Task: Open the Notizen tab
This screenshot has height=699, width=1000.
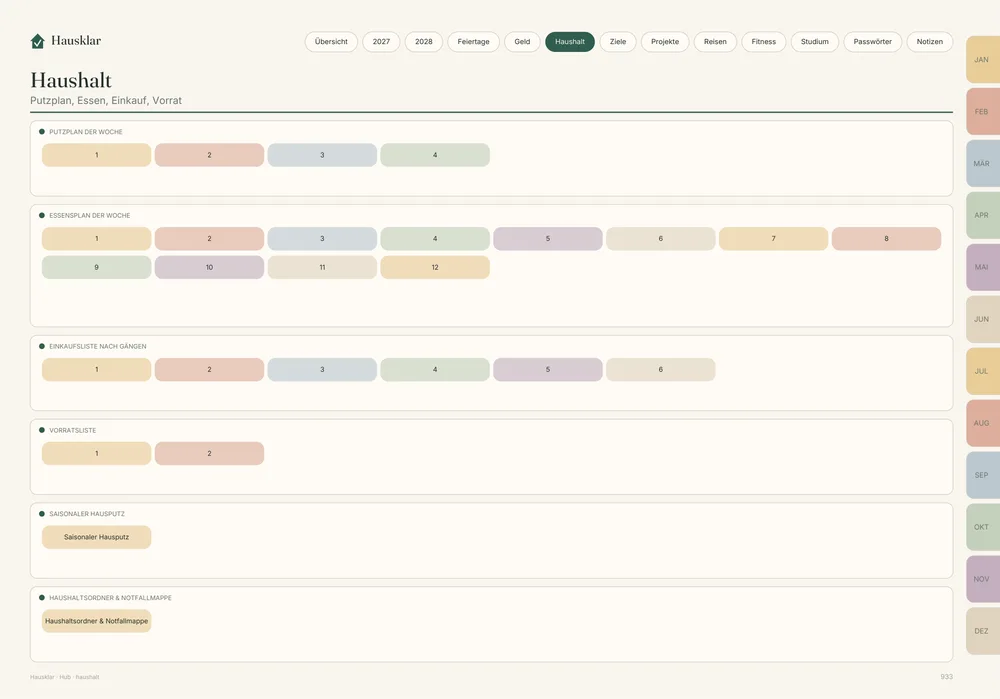Action: pos(929,41)
